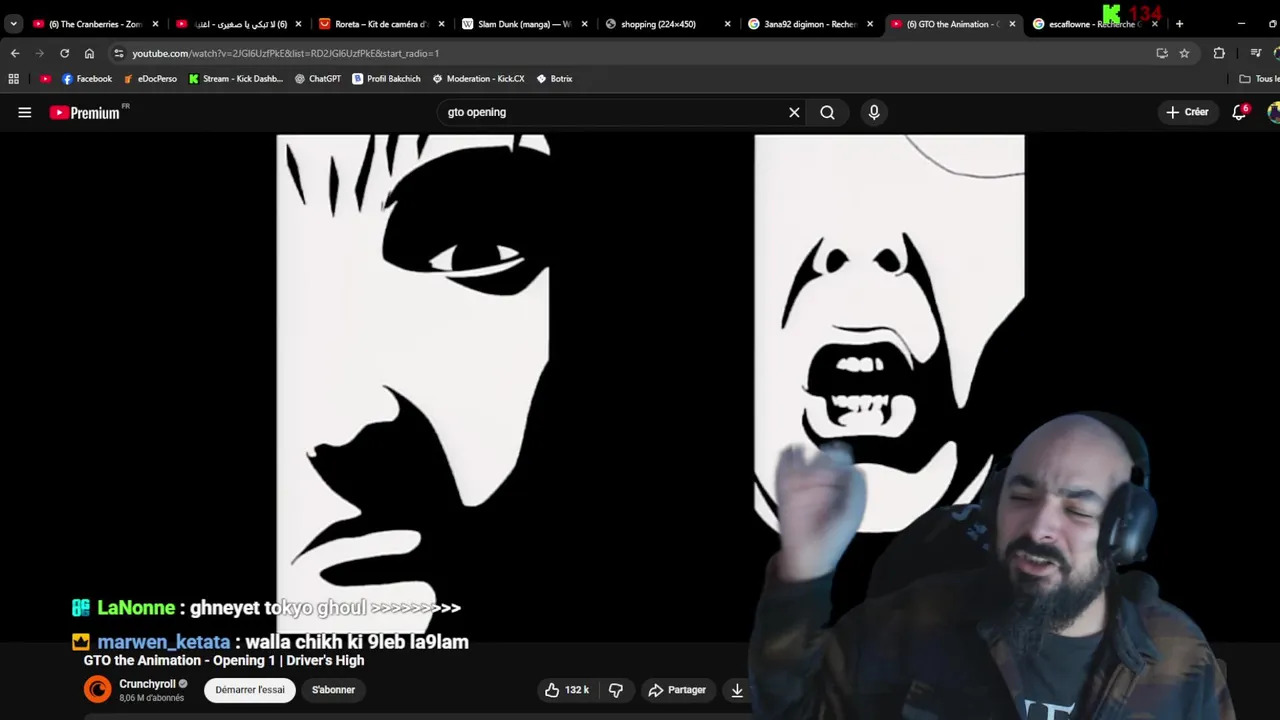This screenshot has width=1280, height=720.
Task: Open the YouTube guide hamburger menu
Action: 25,113
